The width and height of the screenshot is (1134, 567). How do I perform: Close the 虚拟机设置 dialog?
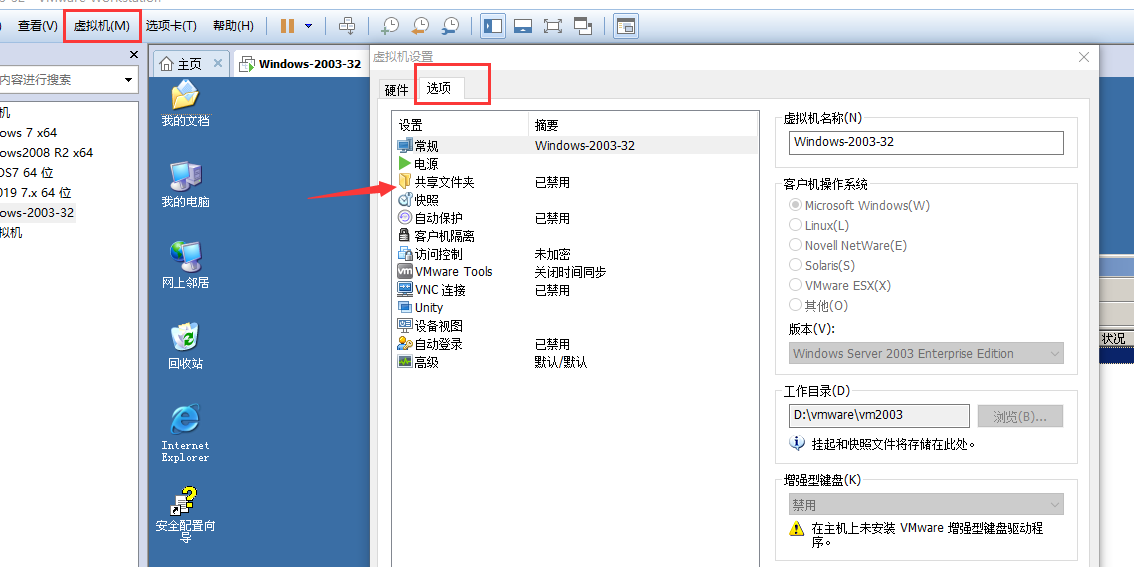(1083, 57)
